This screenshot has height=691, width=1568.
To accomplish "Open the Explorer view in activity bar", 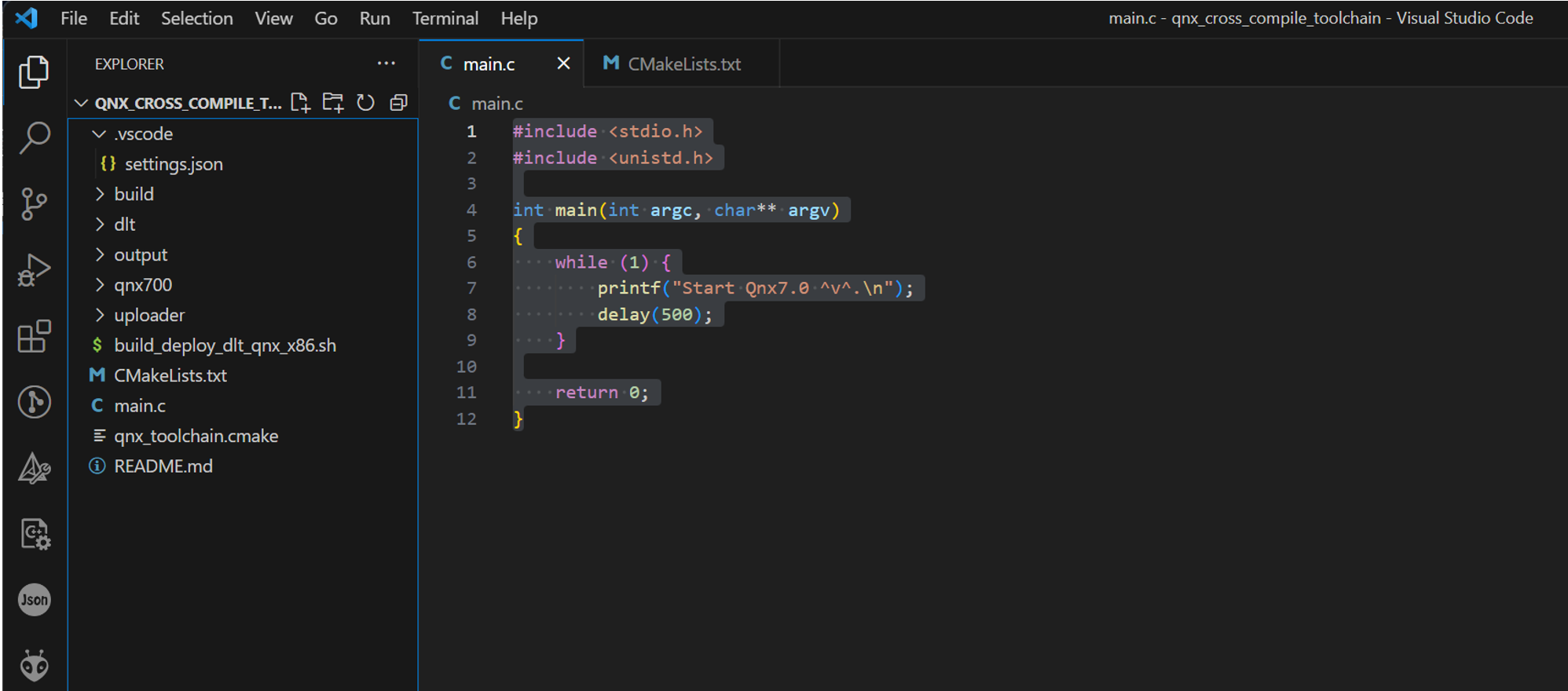I will pos(34,71).
